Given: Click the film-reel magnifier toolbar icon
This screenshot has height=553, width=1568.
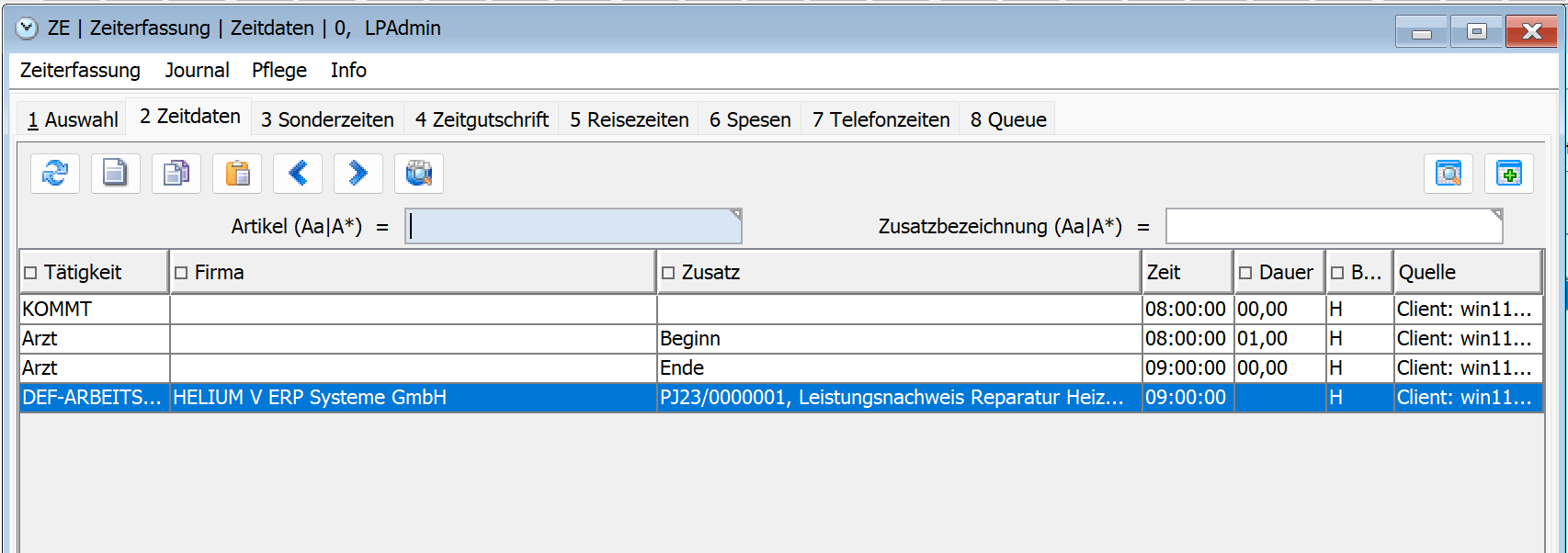Looking at the screenshot, I should tap(419, 174).
